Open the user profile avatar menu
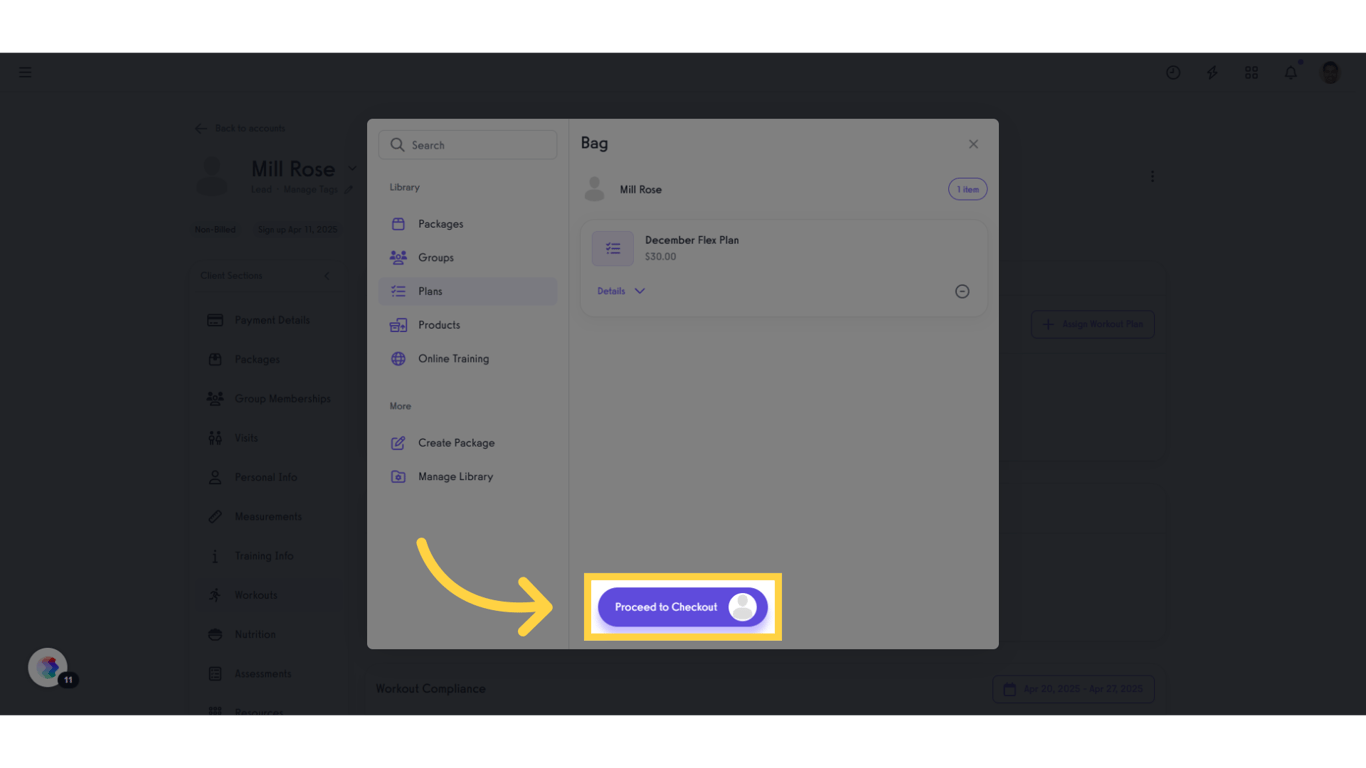The image size is (1366, 768). pos(1330,72)
